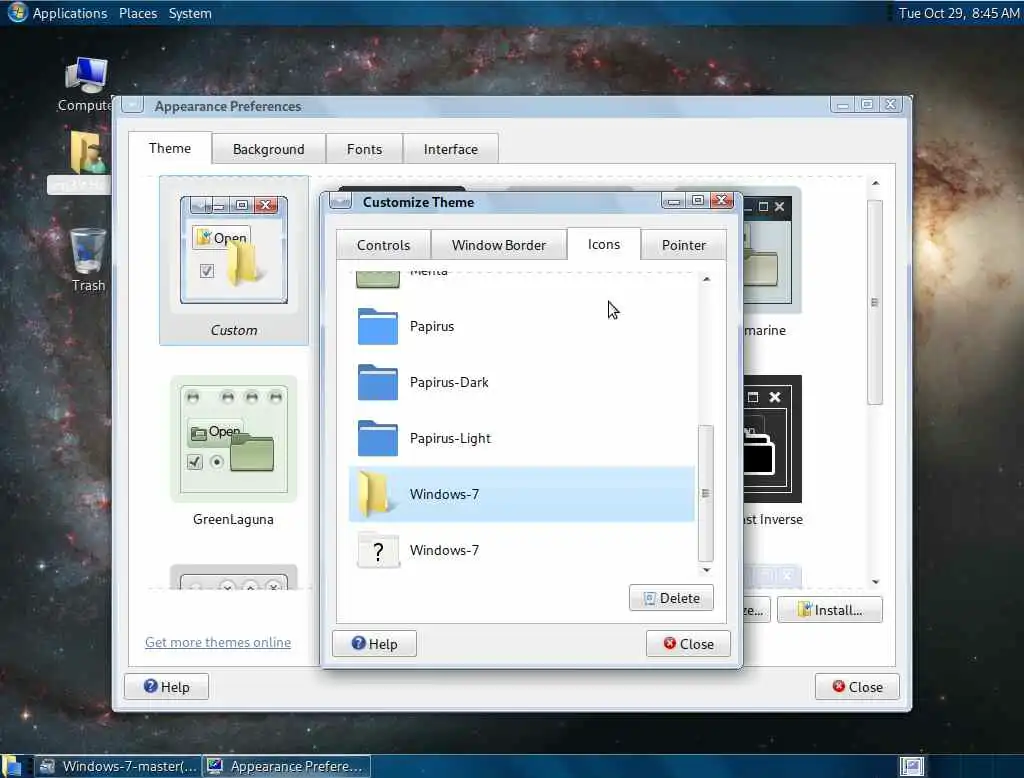
Task: Switch to the Window Border tab
Action: click(x=499, y=245)
